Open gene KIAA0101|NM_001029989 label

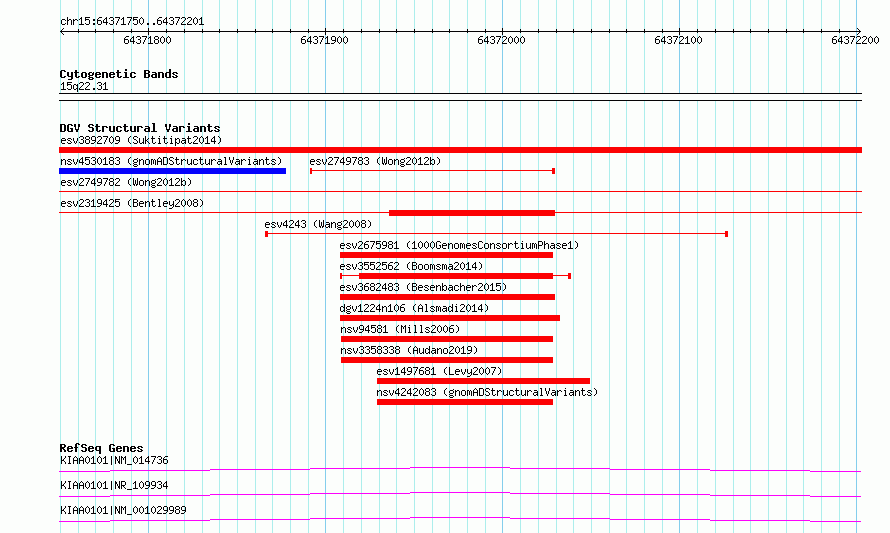point(123,510)
